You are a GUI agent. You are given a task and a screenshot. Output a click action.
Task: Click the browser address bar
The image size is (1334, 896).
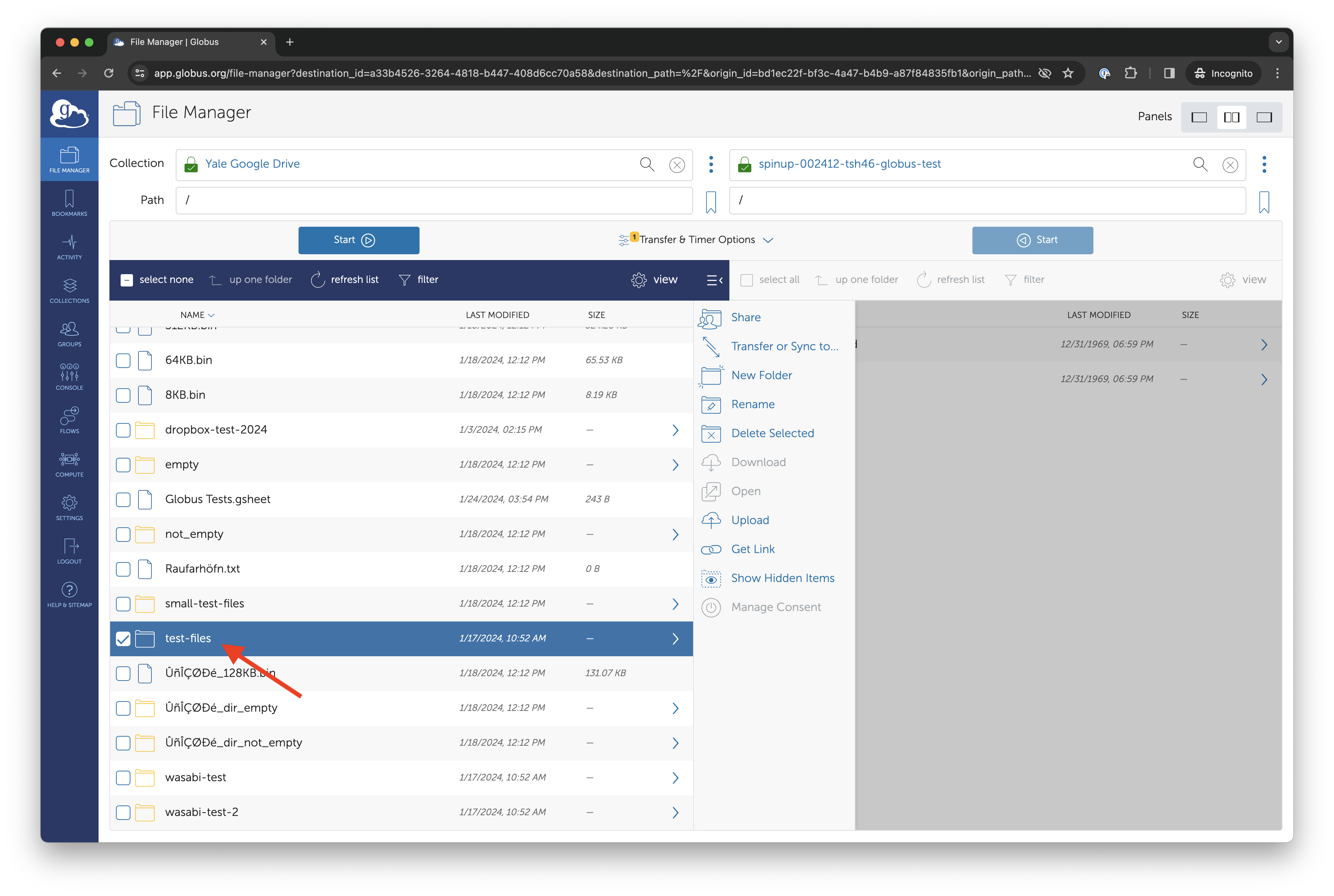pos(592,73)
